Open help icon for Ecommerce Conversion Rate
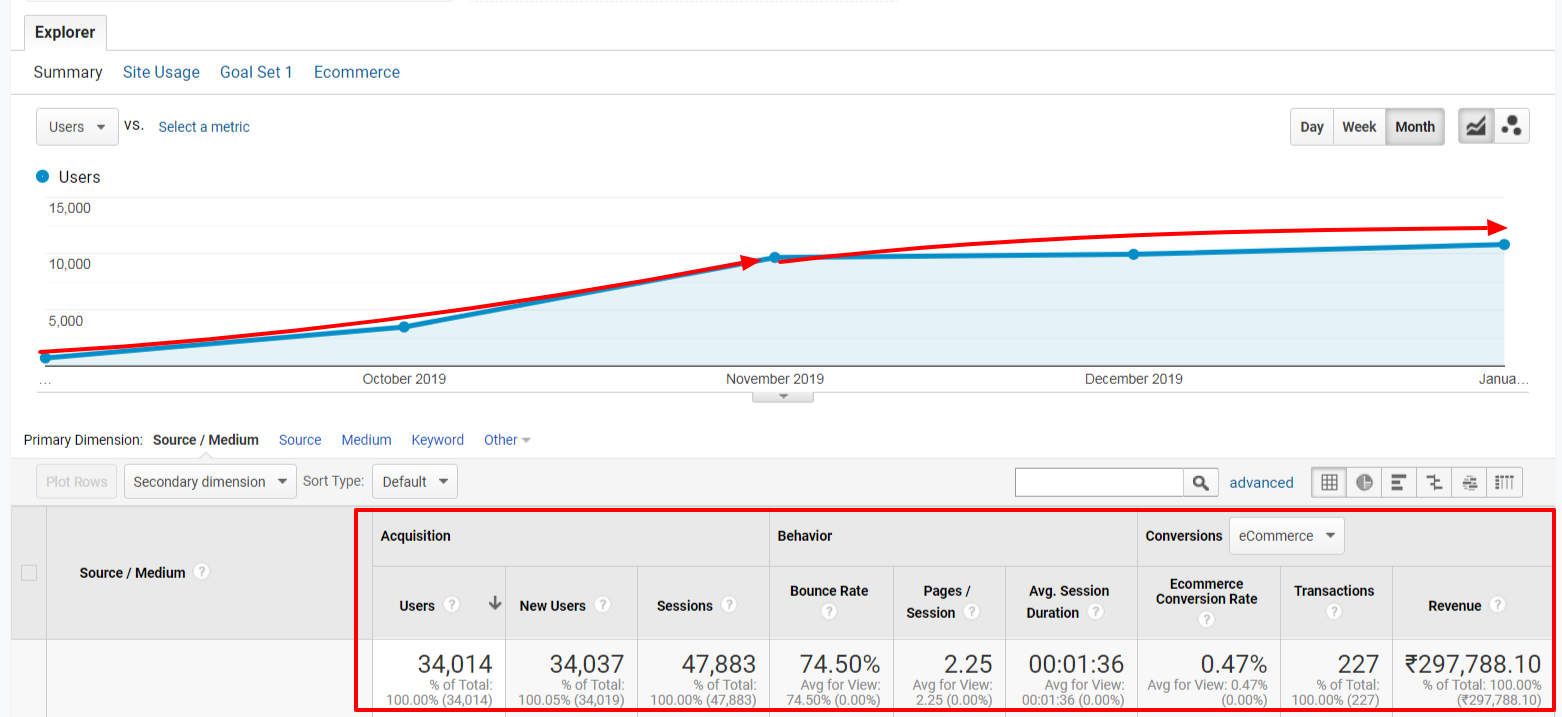Image resolution: width=1562 pixels, height=717 pixels. 1206,619
